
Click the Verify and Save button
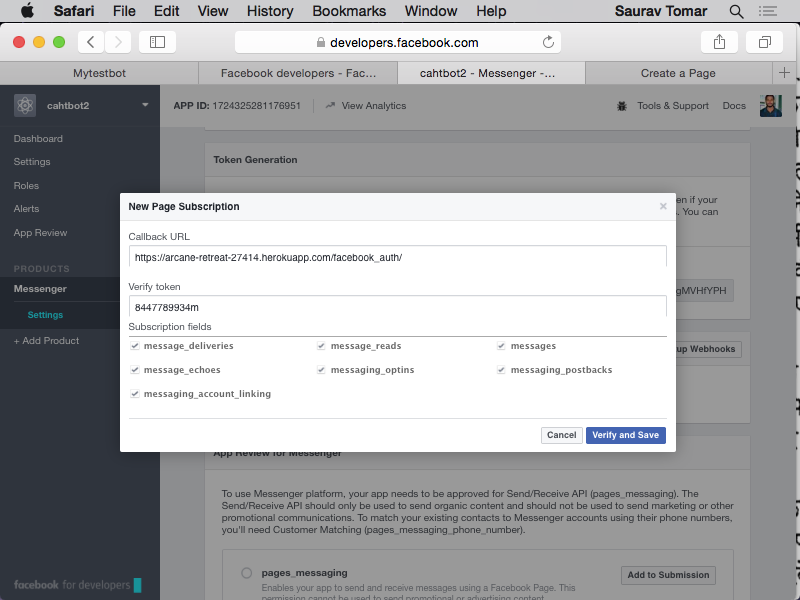626,435
